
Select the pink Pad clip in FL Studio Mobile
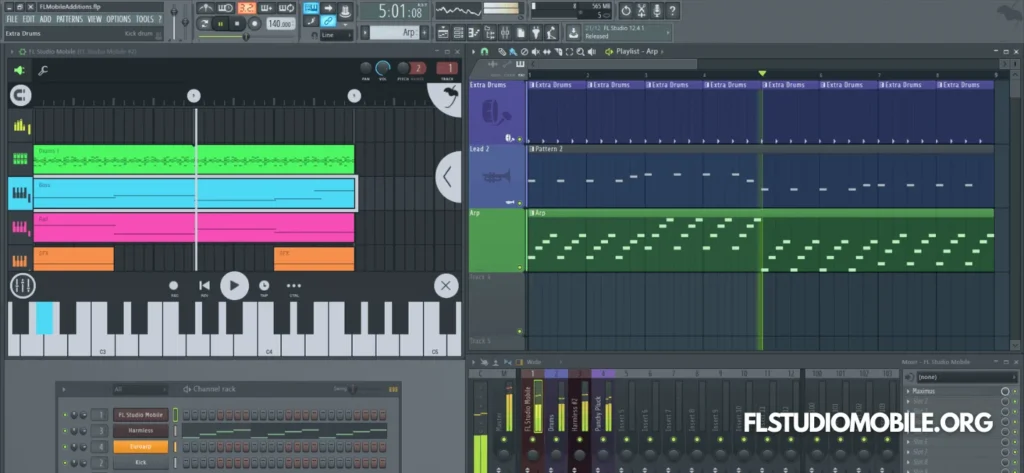pos(194,227)
